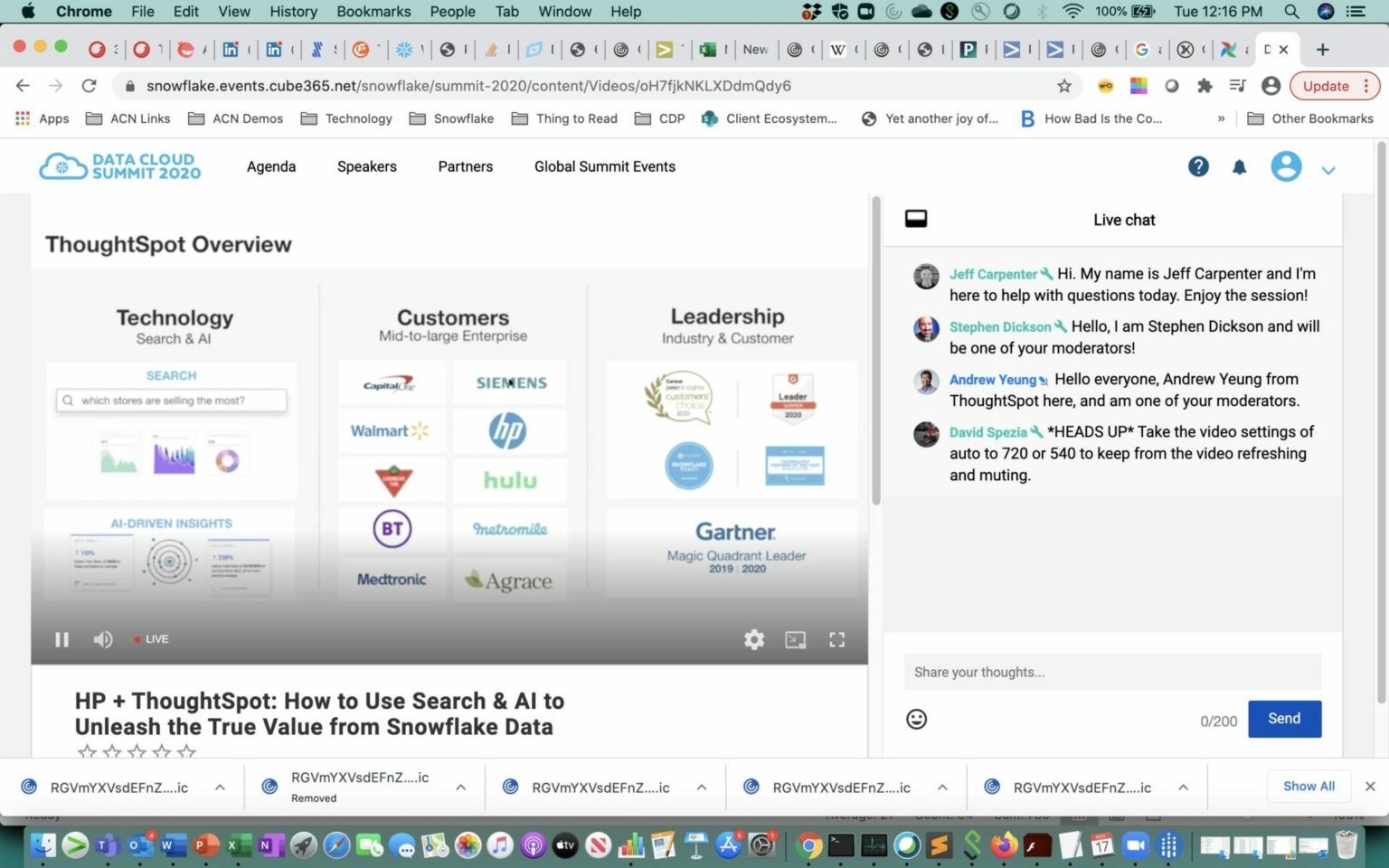This screenshot has width=1389, height=868.
Task: Open the help question mark icon
Action: pos(1198,166)
